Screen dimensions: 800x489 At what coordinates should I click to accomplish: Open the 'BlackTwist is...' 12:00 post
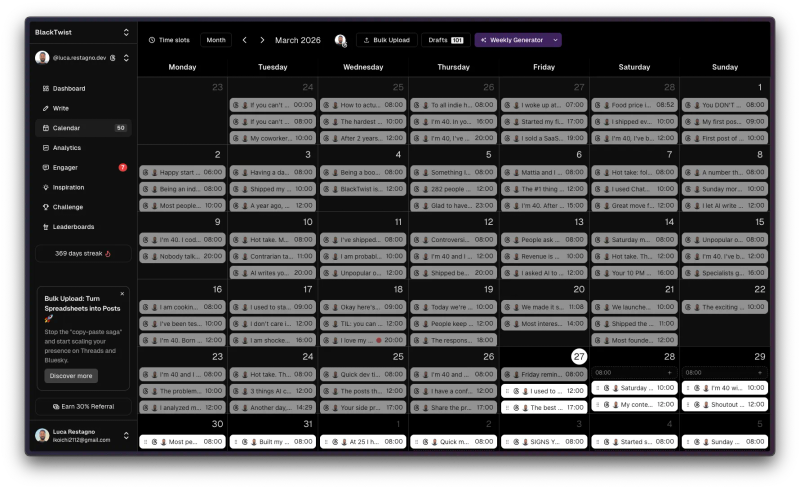click(363, 189)
